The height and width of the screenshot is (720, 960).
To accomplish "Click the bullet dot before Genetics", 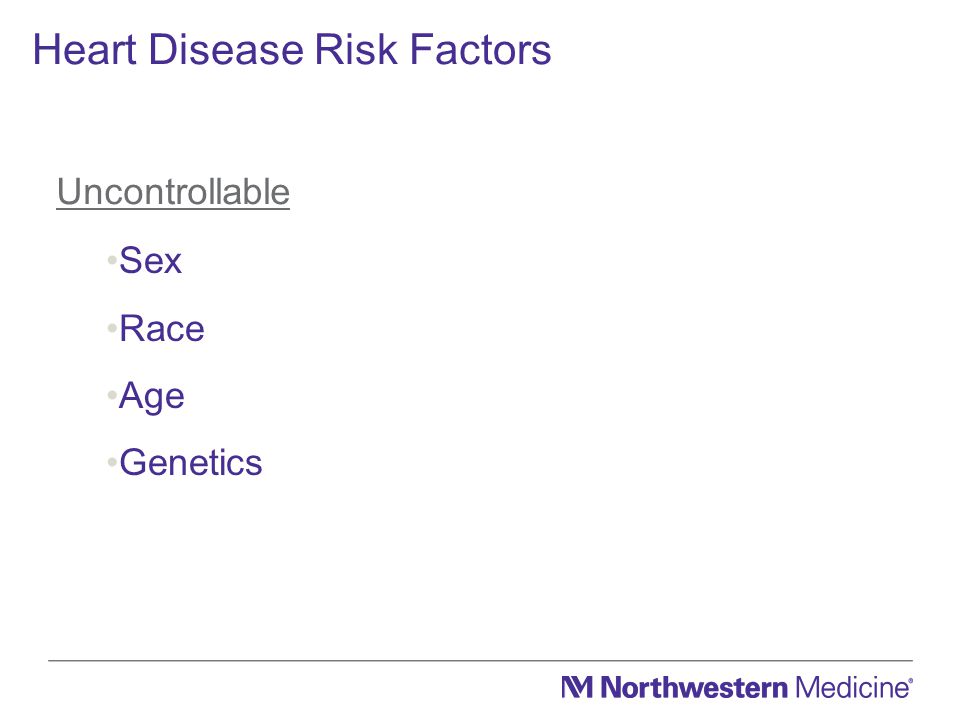I will (112, 462).
